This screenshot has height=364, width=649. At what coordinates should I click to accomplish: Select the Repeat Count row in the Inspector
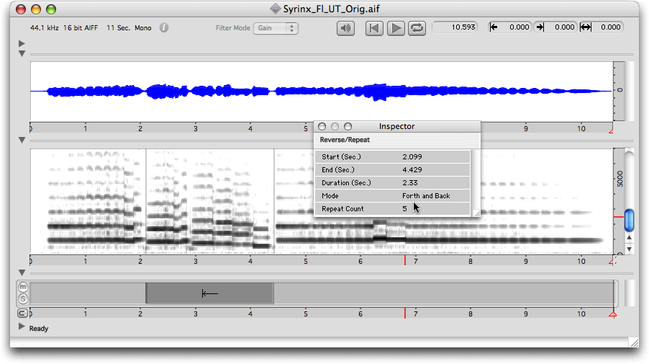click(392, 209)
